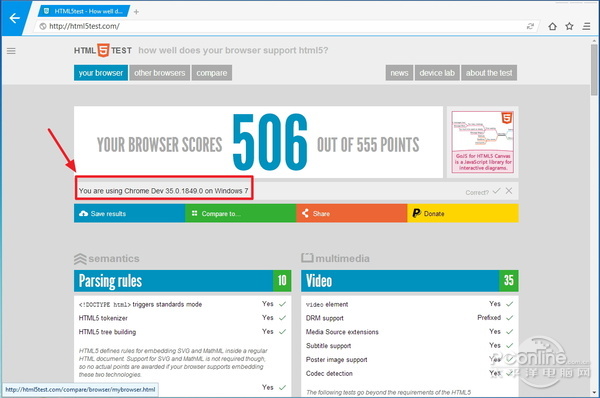Viewport: 600px width, 398px height.
Task: Open the 'compare' tab
Action: 212,73
